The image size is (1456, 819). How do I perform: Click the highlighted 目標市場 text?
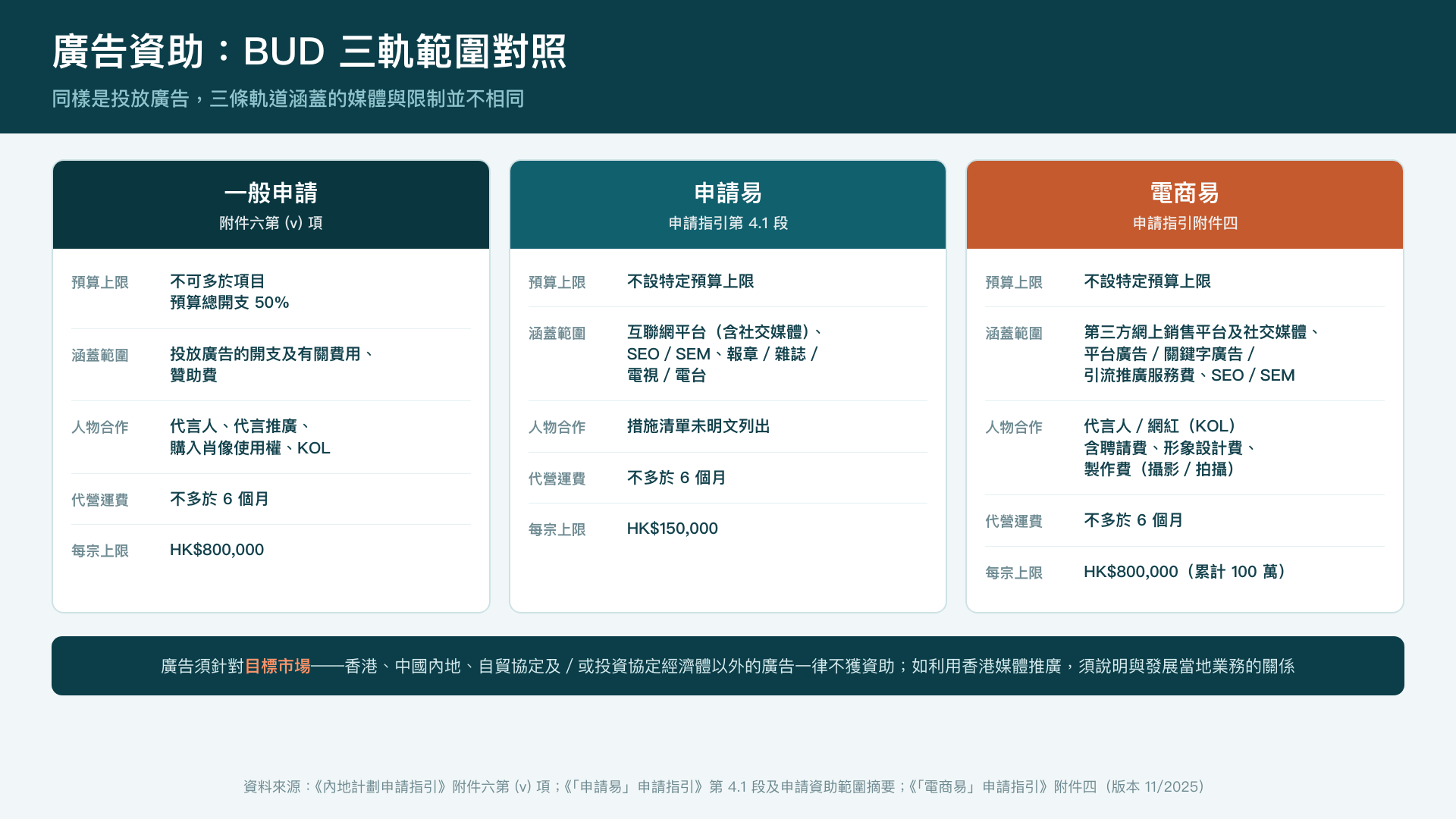(x=278, y=666)
